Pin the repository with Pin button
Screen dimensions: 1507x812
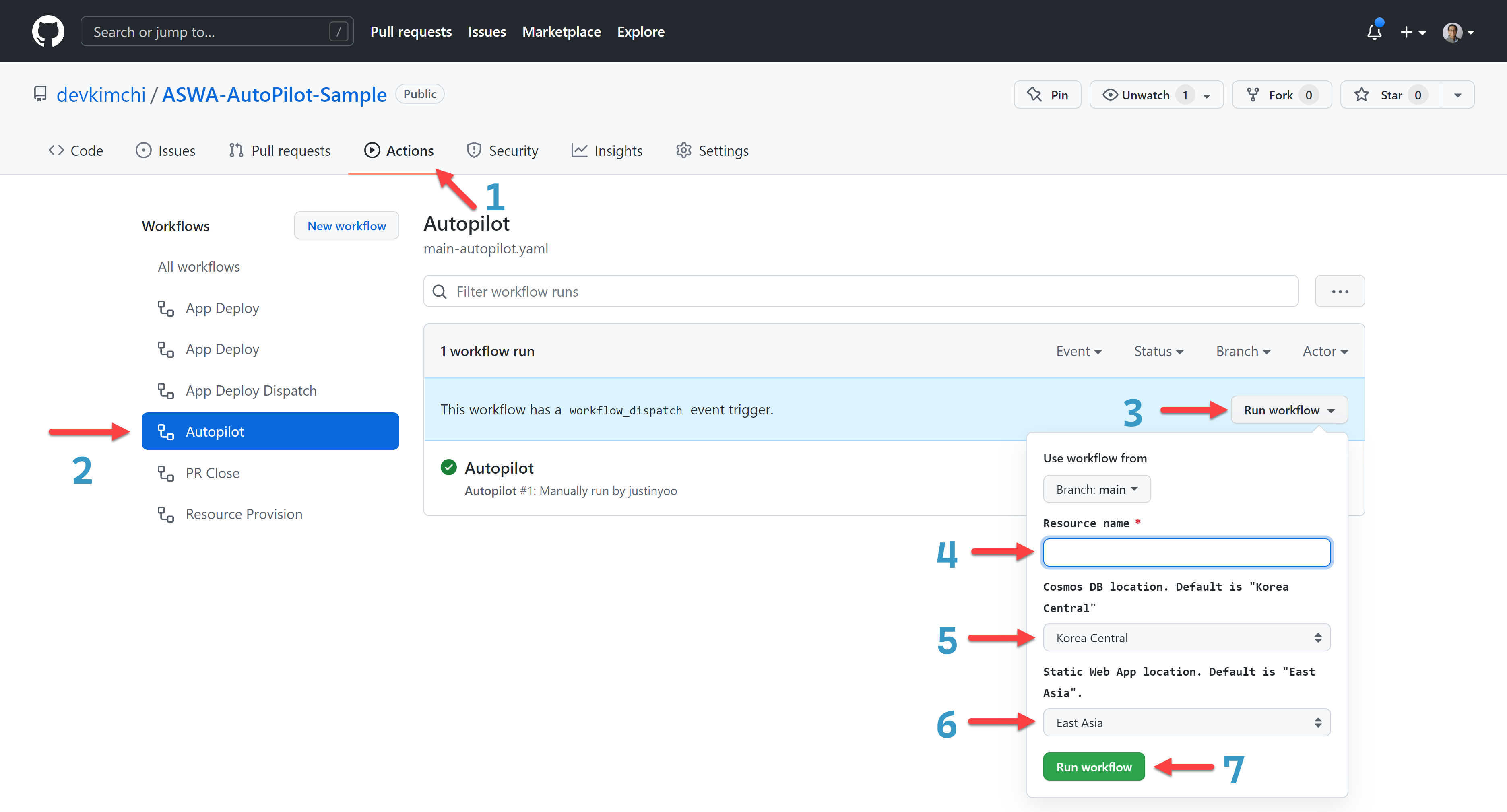pos(1047,95)
